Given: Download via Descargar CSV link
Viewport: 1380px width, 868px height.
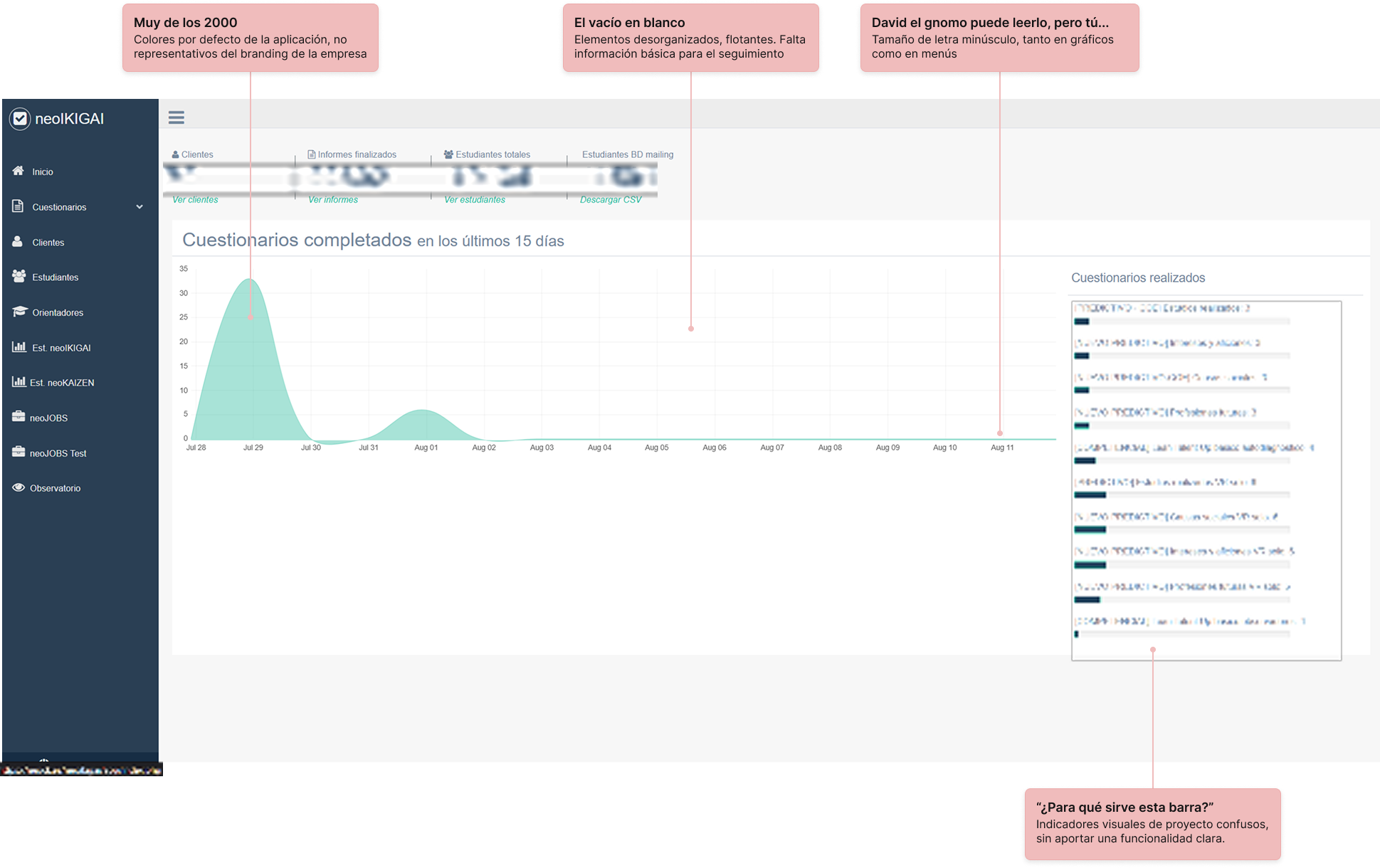Looking at the screenshot, I should [x=611, y=200].
